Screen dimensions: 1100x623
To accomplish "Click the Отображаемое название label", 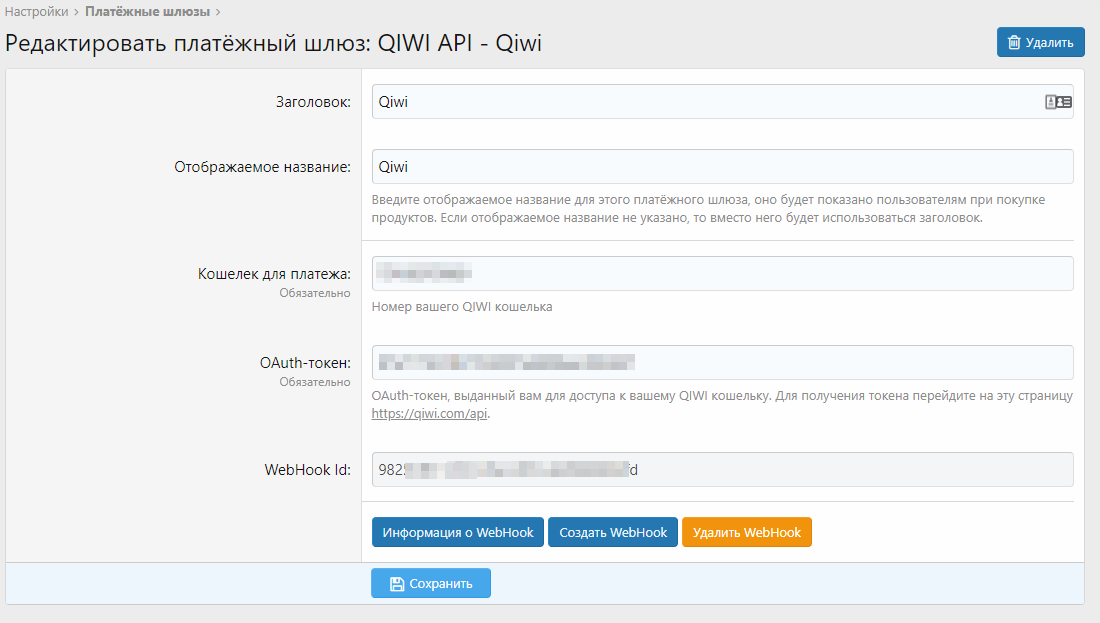I will pos(262,167).
